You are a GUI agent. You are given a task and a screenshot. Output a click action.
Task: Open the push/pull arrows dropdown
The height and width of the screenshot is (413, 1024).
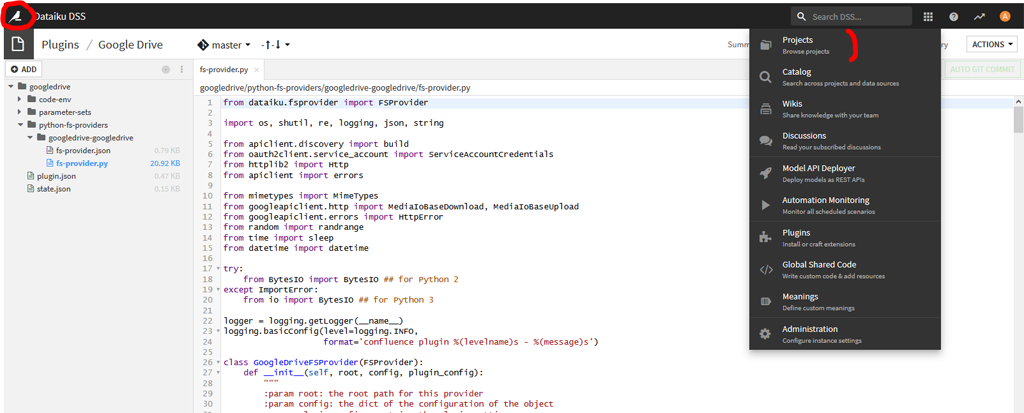point(275,45)
